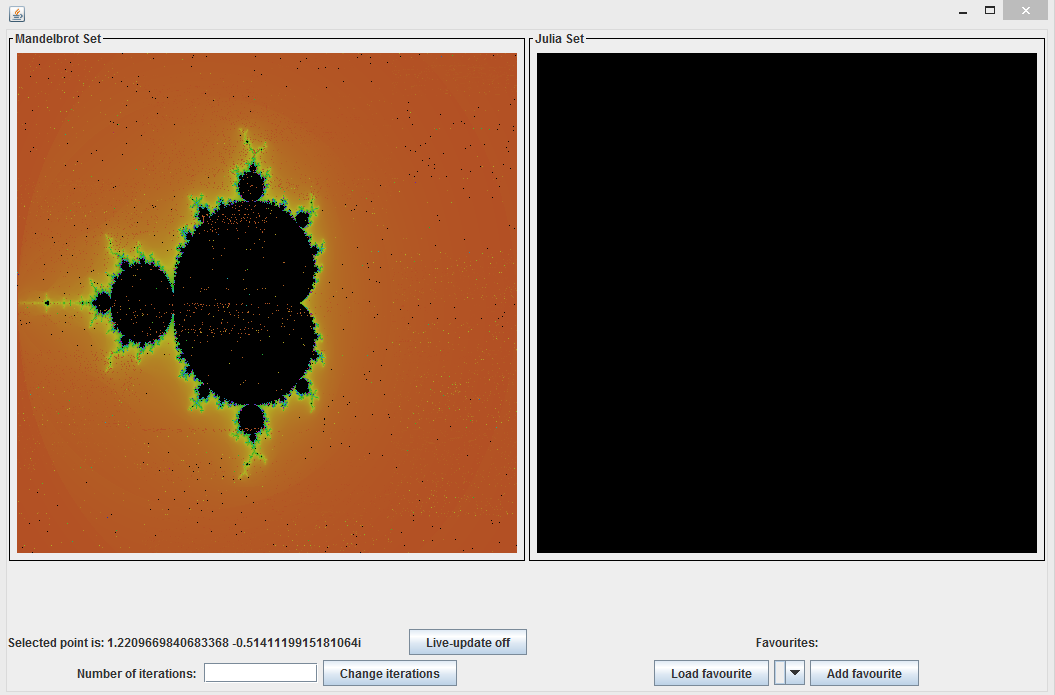The height and width of the screenshot is (695, 1055).
Task: Select the small bulb beneath the cardioid
Action: [x=250, y=418]
